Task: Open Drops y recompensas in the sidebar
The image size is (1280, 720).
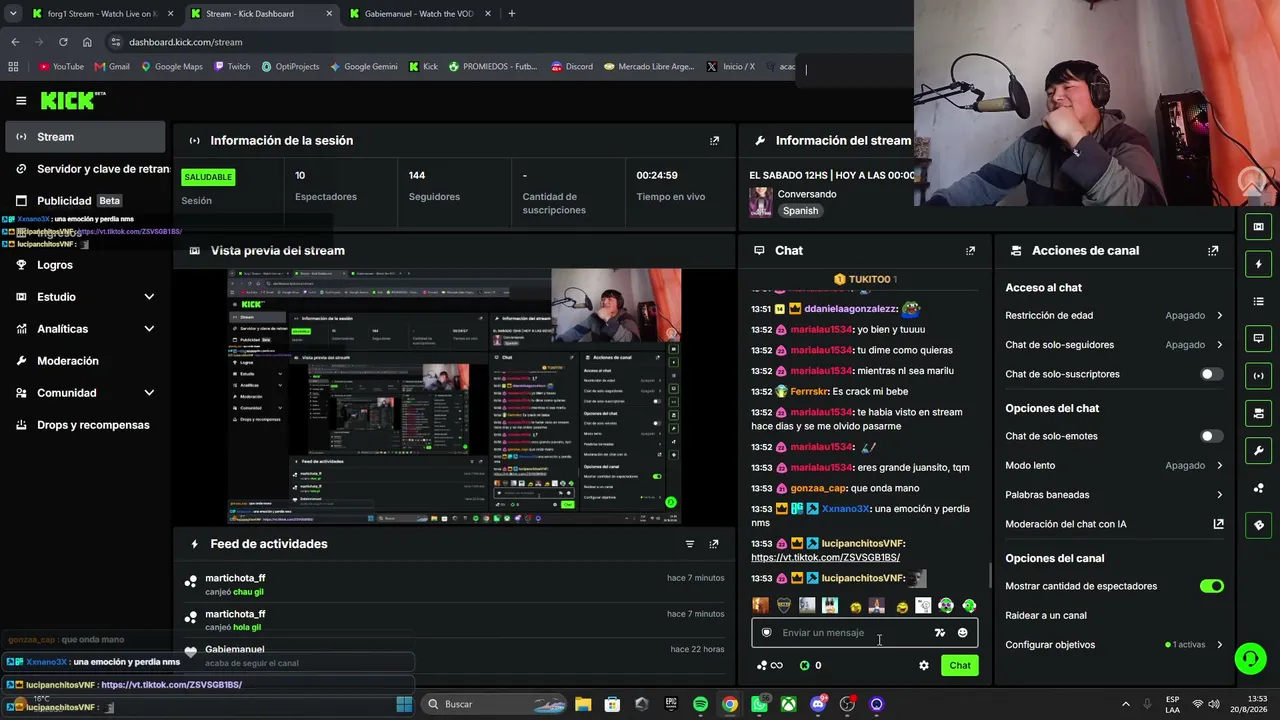Action: tap(85, 425)
